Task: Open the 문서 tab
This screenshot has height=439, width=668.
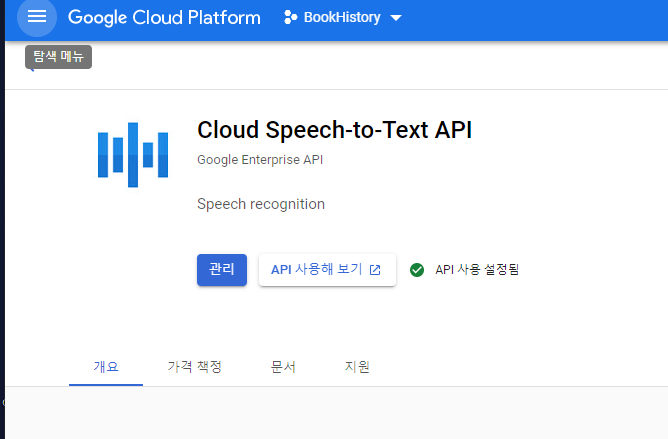Action: point(283,367)
